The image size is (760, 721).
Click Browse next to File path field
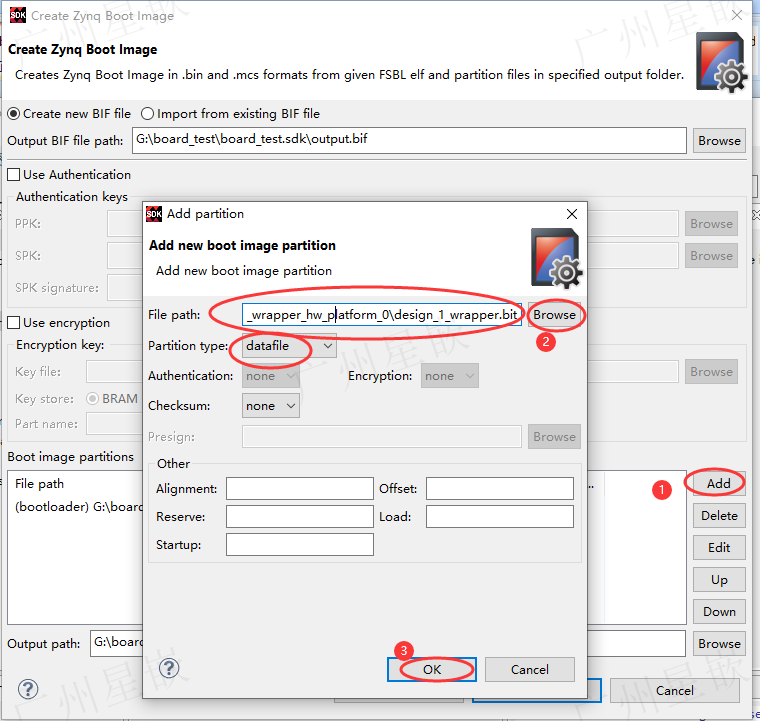click(554, 315)
